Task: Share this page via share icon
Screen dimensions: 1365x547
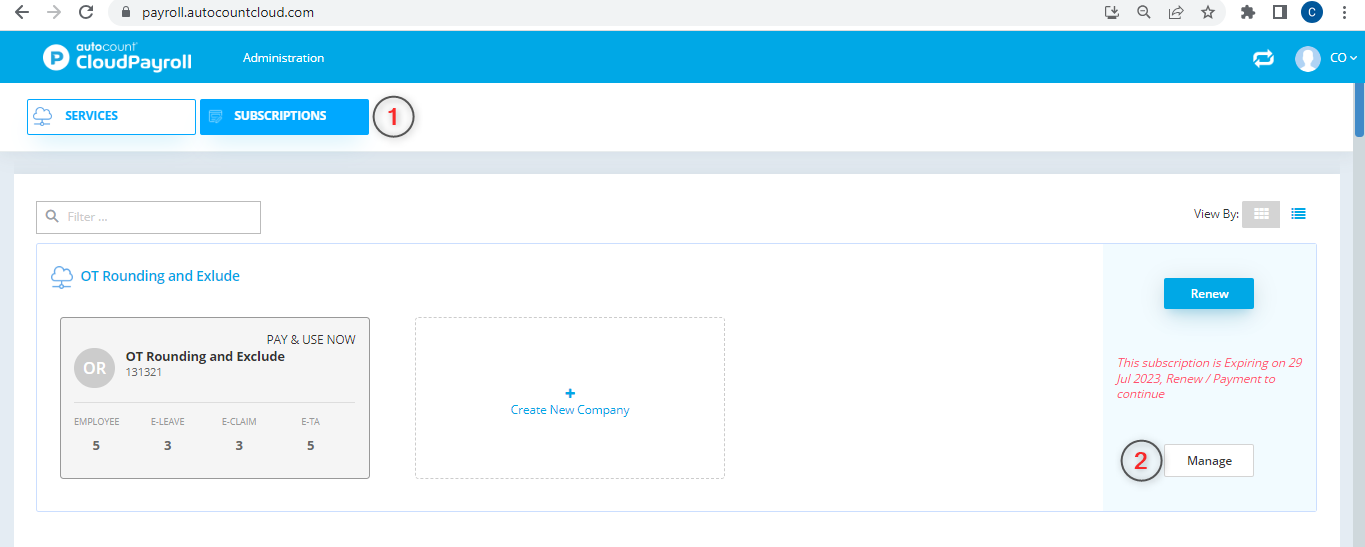Action: point(1176,13)
